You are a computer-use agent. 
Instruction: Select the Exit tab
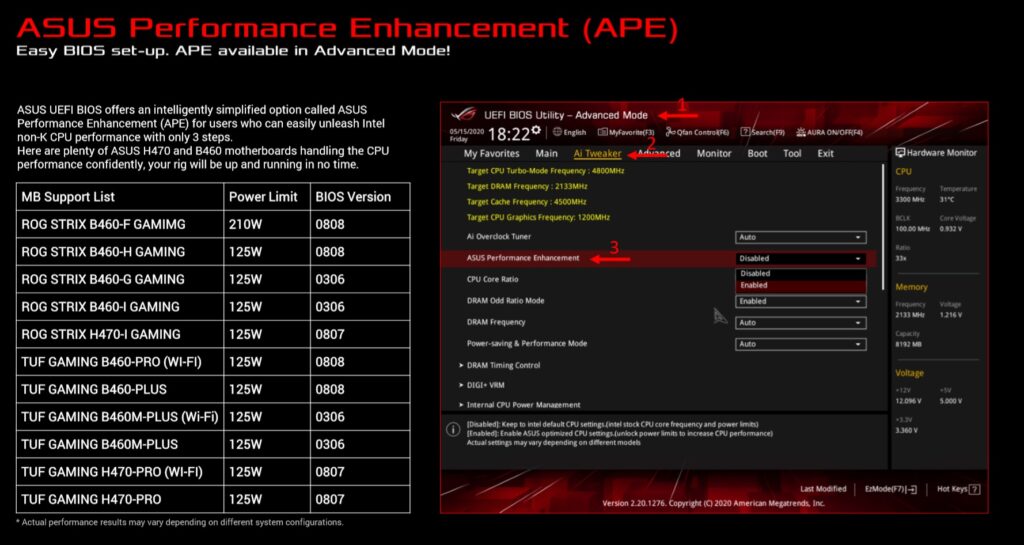tap(825, 153)
